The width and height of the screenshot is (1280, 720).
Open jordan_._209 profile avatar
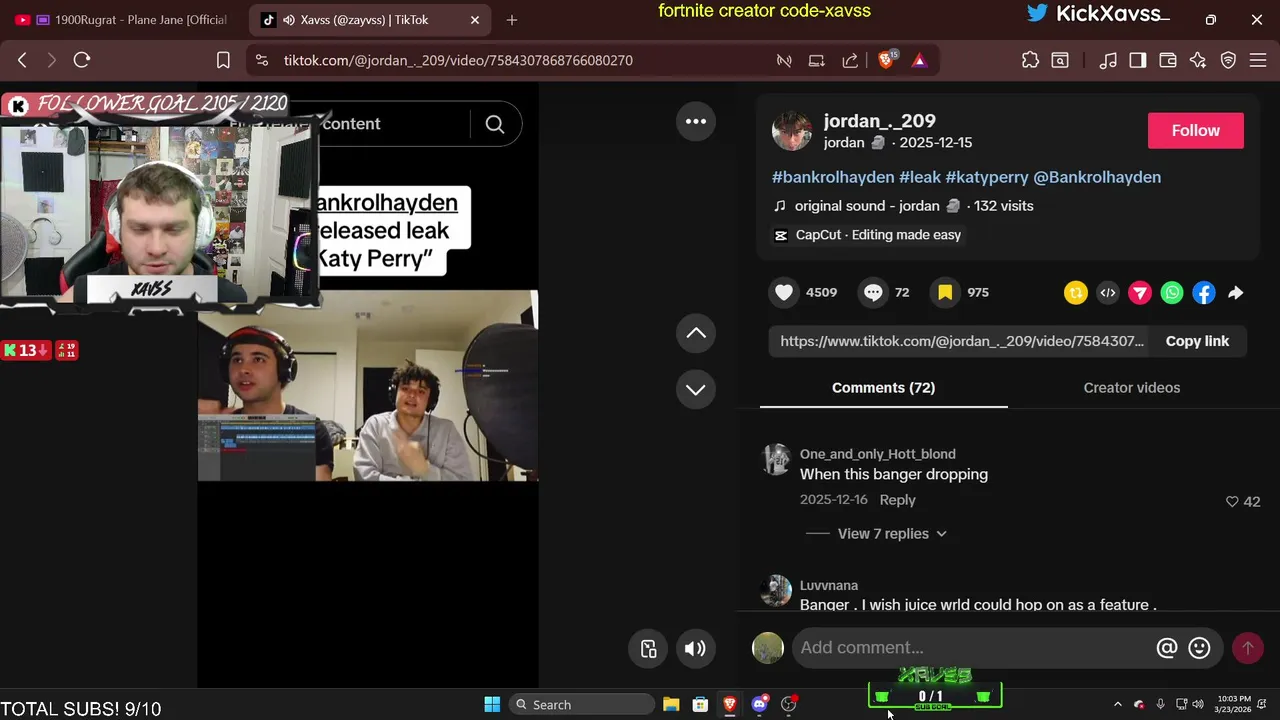(792, 131)
